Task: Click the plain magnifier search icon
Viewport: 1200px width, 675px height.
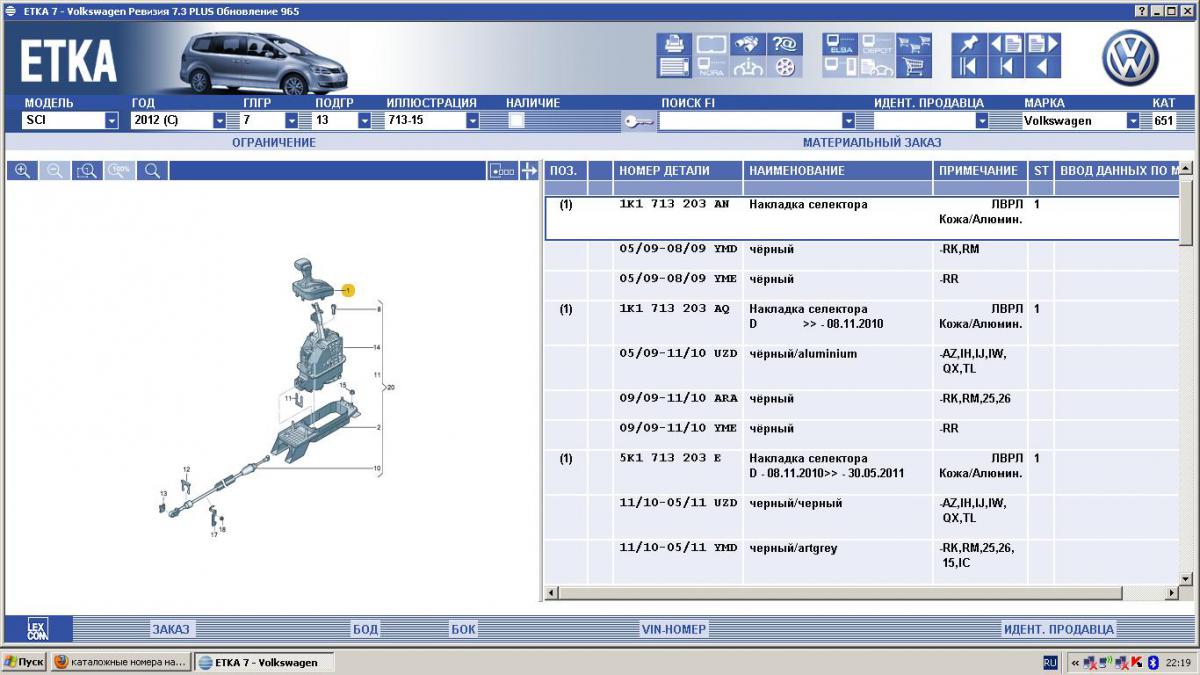Action: coord(152,171)
